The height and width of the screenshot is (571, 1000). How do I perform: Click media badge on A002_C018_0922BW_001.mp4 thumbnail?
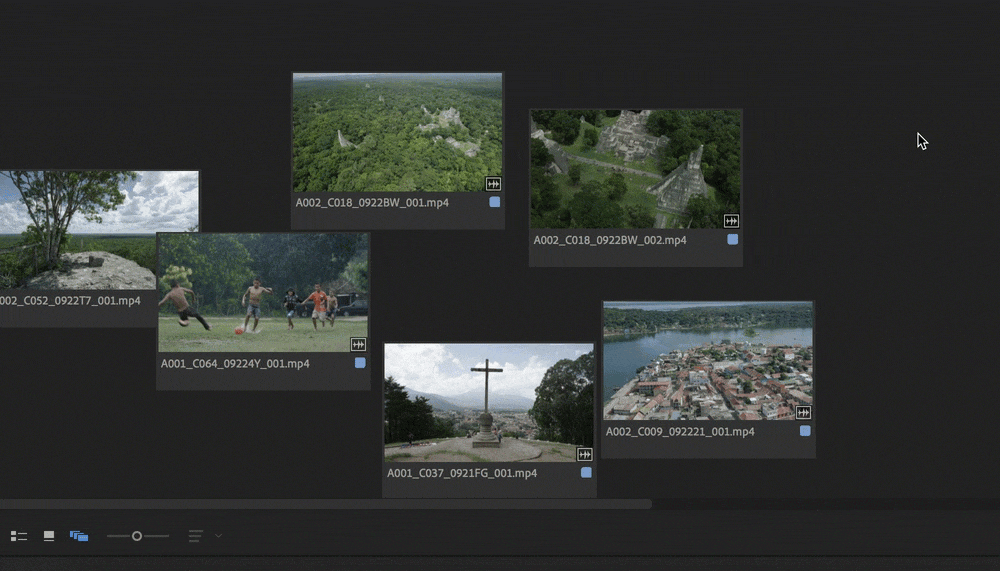point(492,184)
